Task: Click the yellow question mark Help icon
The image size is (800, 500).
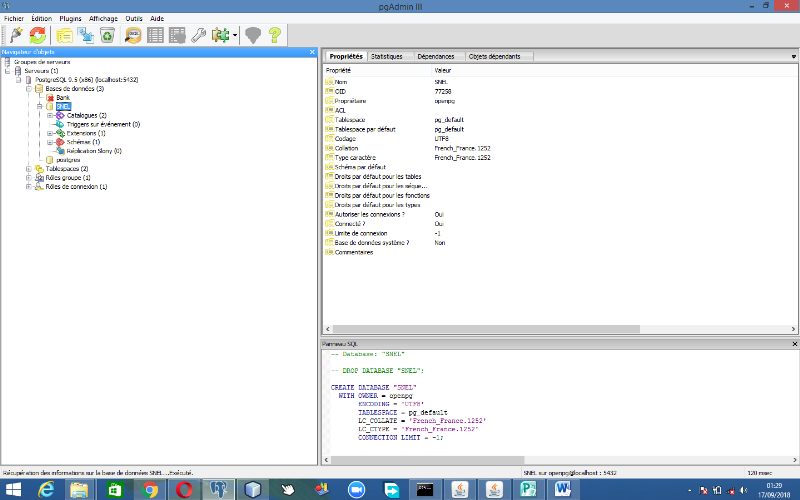Action: pyautogui.click(x=274, y=35)
